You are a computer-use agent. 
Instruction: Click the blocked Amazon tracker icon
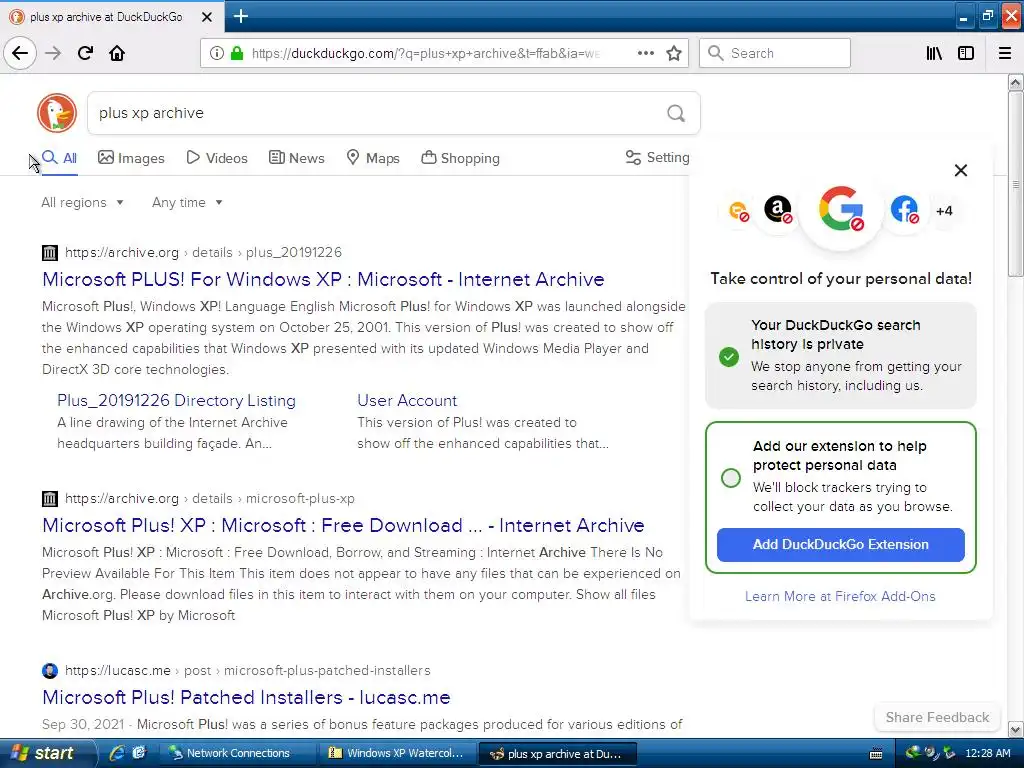pos(778,210)
